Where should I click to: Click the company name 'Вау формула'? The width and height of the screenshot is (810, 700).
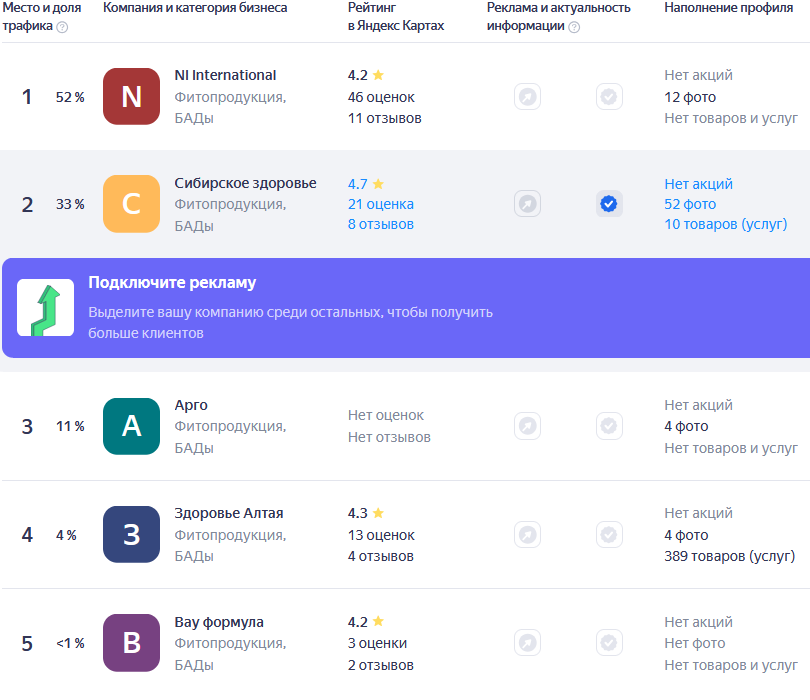(x=219, y=622)
